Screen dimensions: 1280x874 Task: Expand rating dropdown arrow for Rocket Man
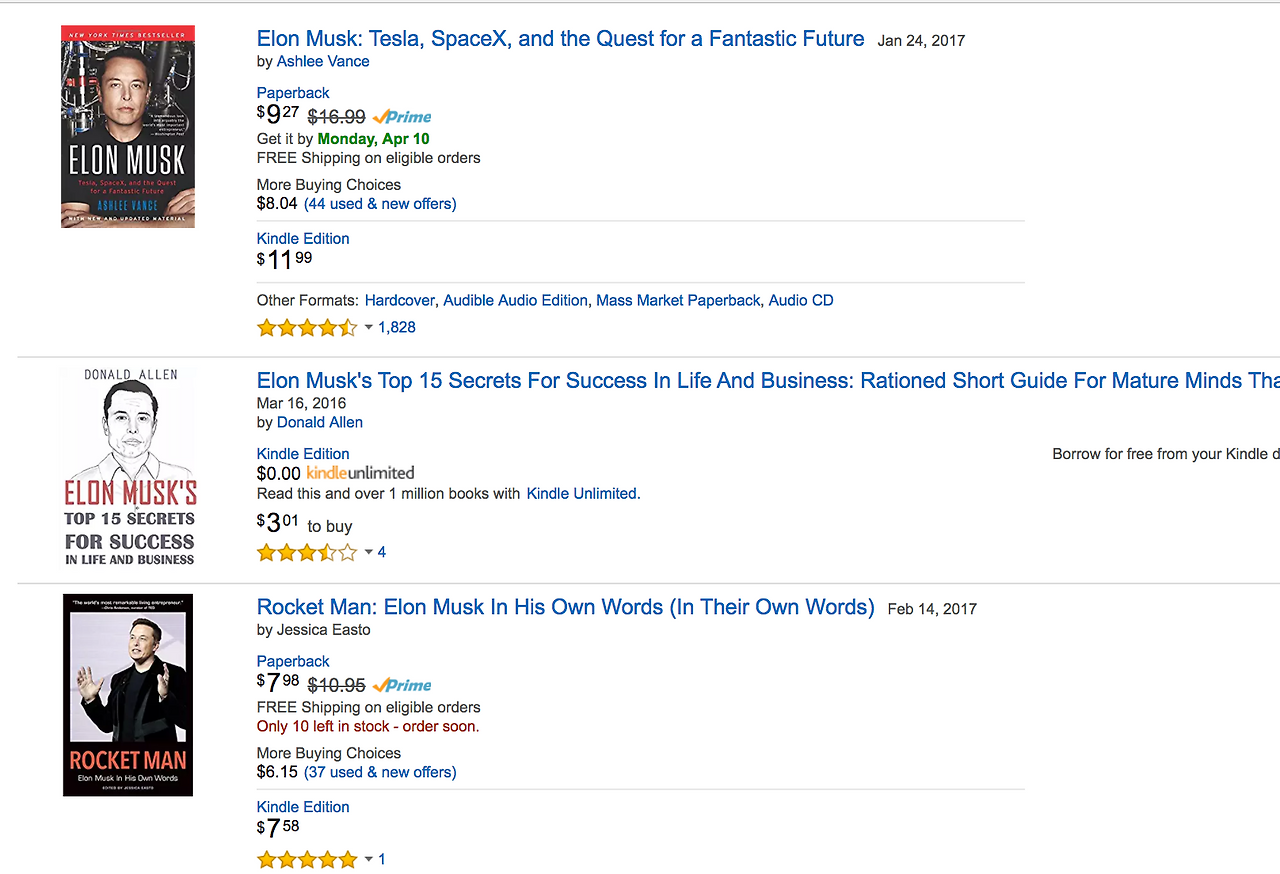tap(368, 860)
